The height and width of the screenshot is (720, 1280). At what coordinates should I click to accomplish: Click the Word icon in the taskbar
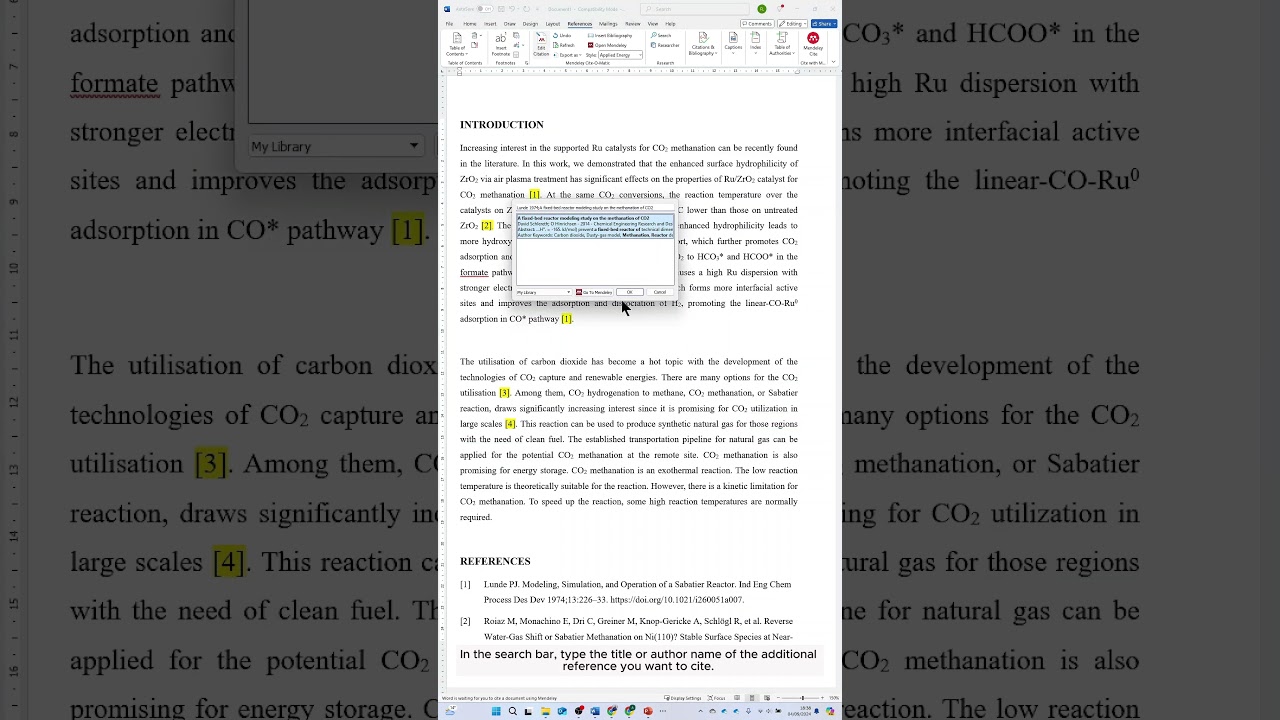pyautogui.click(x=595, y=711)
